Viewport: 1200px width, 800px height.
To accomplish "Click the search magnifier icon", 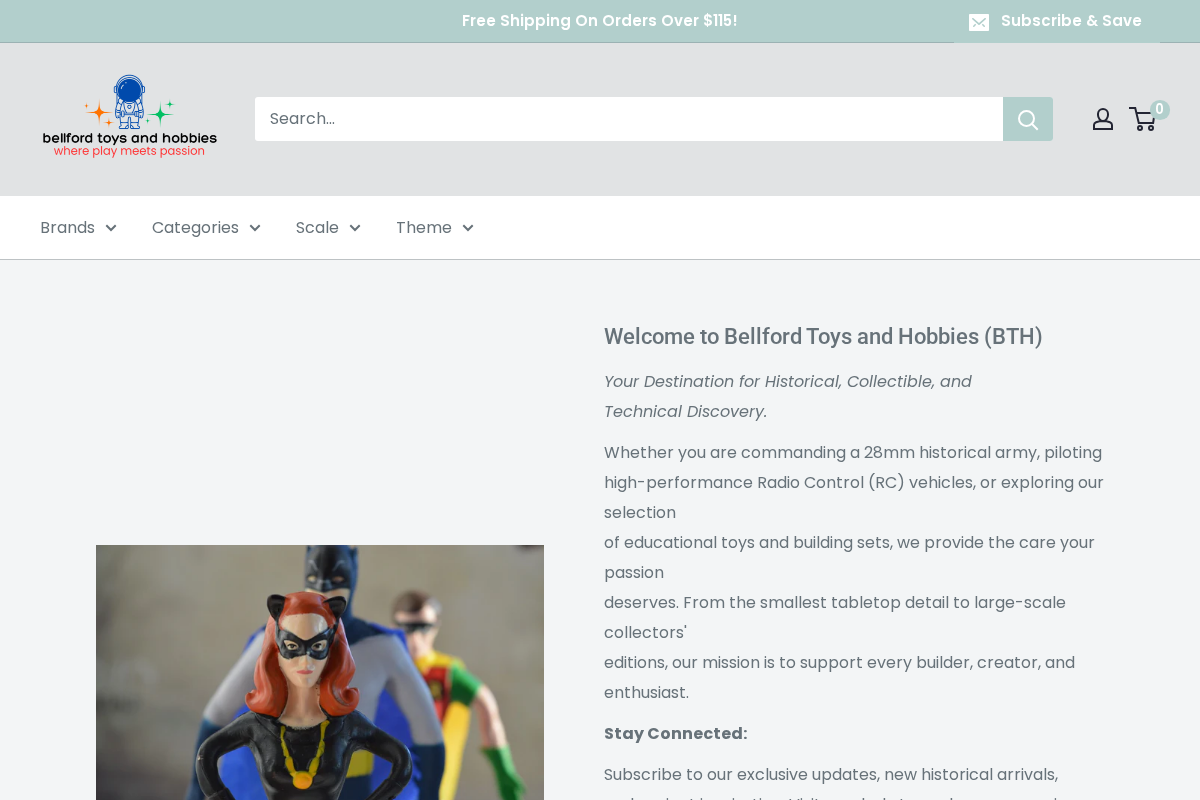I will (x=1028, y=118).
